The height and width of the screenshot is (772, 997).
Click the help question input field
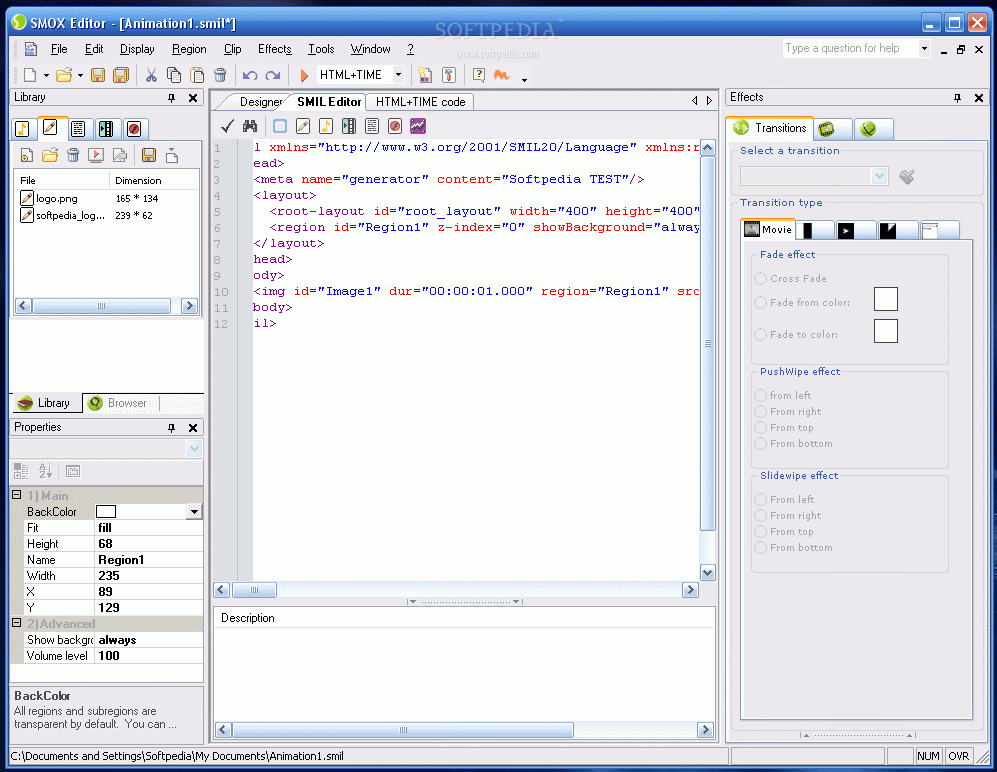pos(850,48)
